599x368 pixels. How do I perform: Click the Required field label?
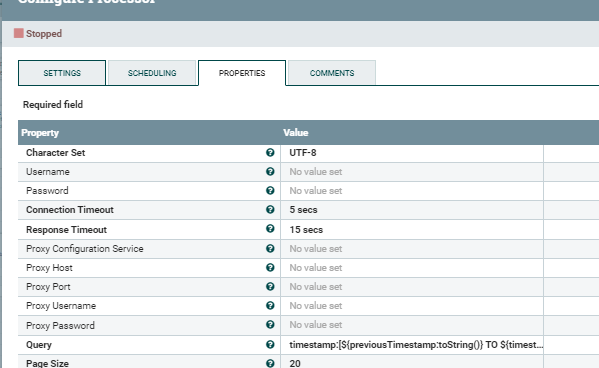pos(53,105)
